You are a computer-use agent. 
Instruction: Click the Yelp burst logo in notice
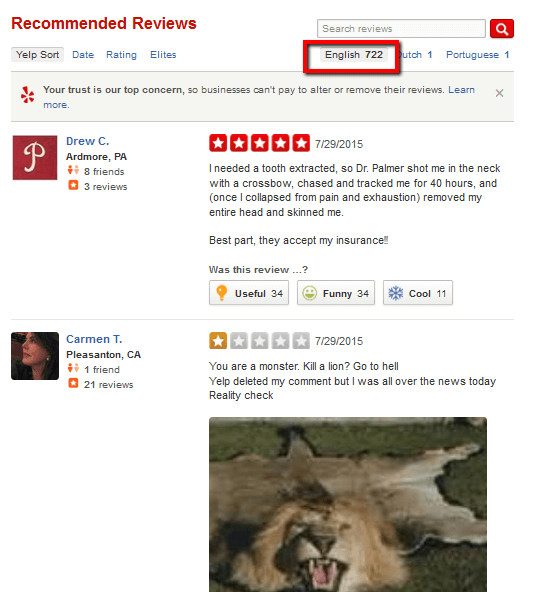(28, 94)
